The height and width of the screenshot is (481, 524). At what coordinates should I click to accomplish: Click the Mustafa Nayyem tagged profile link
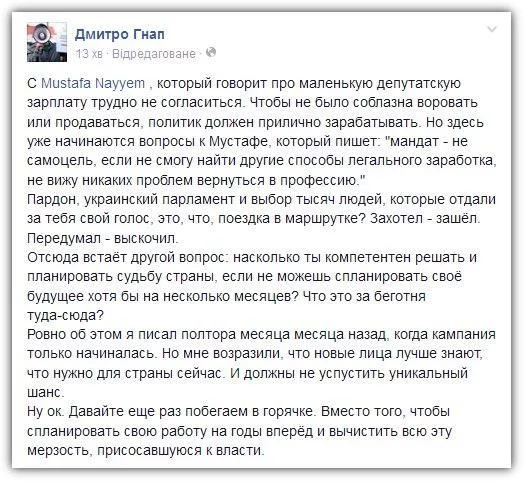93,83
